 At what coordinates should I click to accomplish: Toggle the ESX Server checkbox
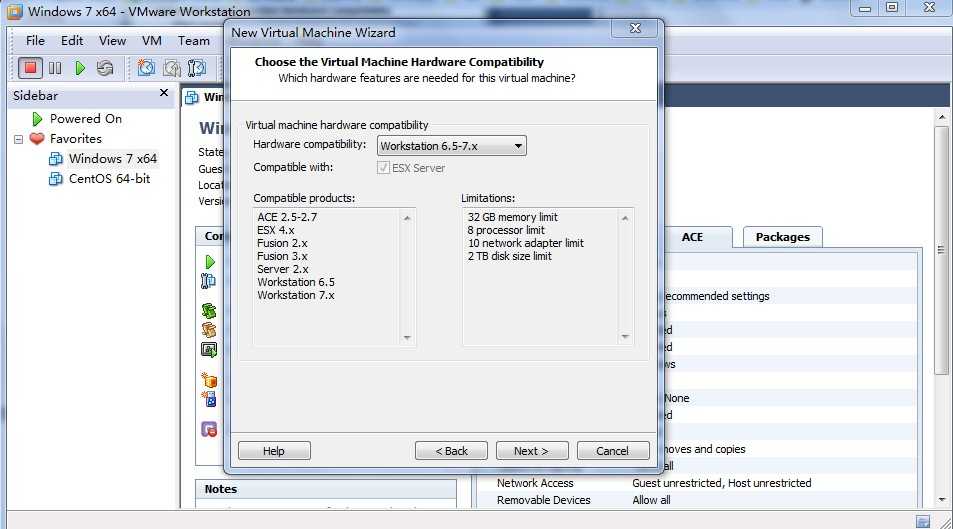click(383, 167)
